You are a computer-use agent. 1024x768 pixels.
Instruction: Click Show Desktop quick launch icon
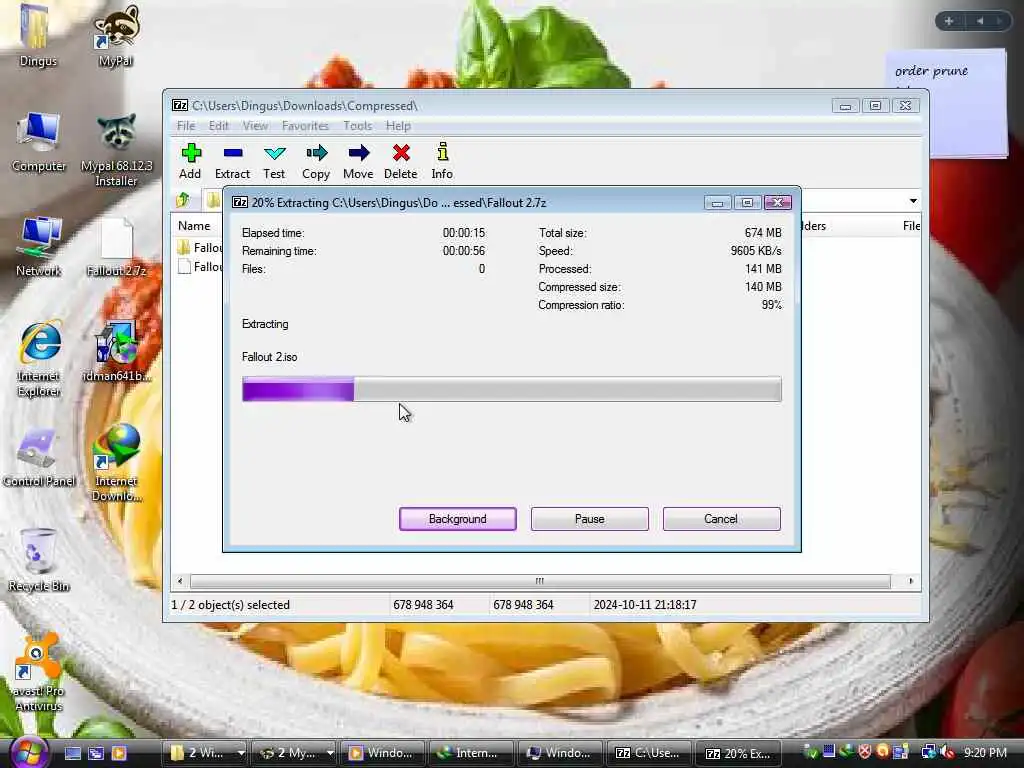coord(72,754)
